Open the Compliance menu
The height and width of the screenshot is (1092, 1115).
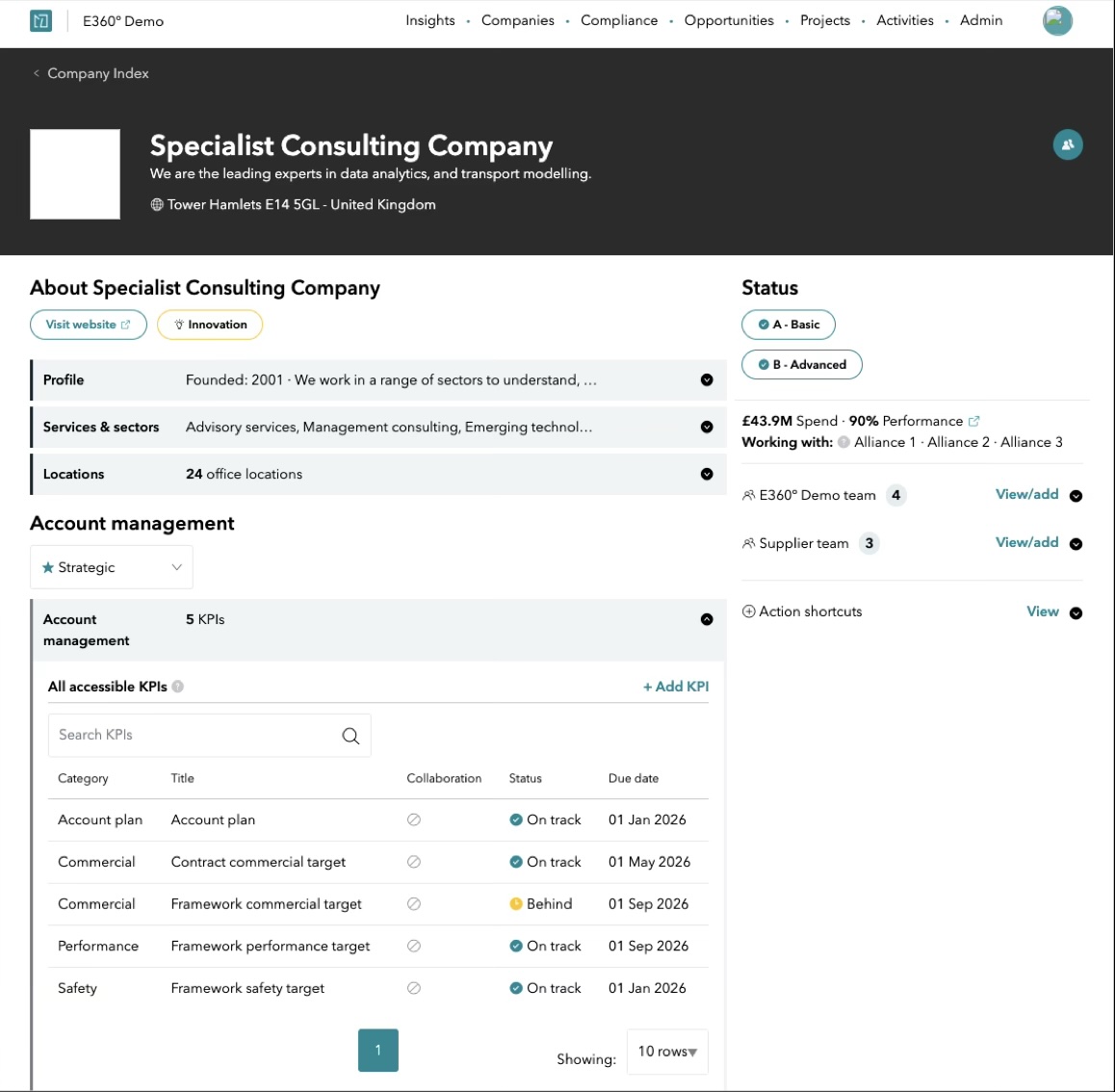coord(619,20)
